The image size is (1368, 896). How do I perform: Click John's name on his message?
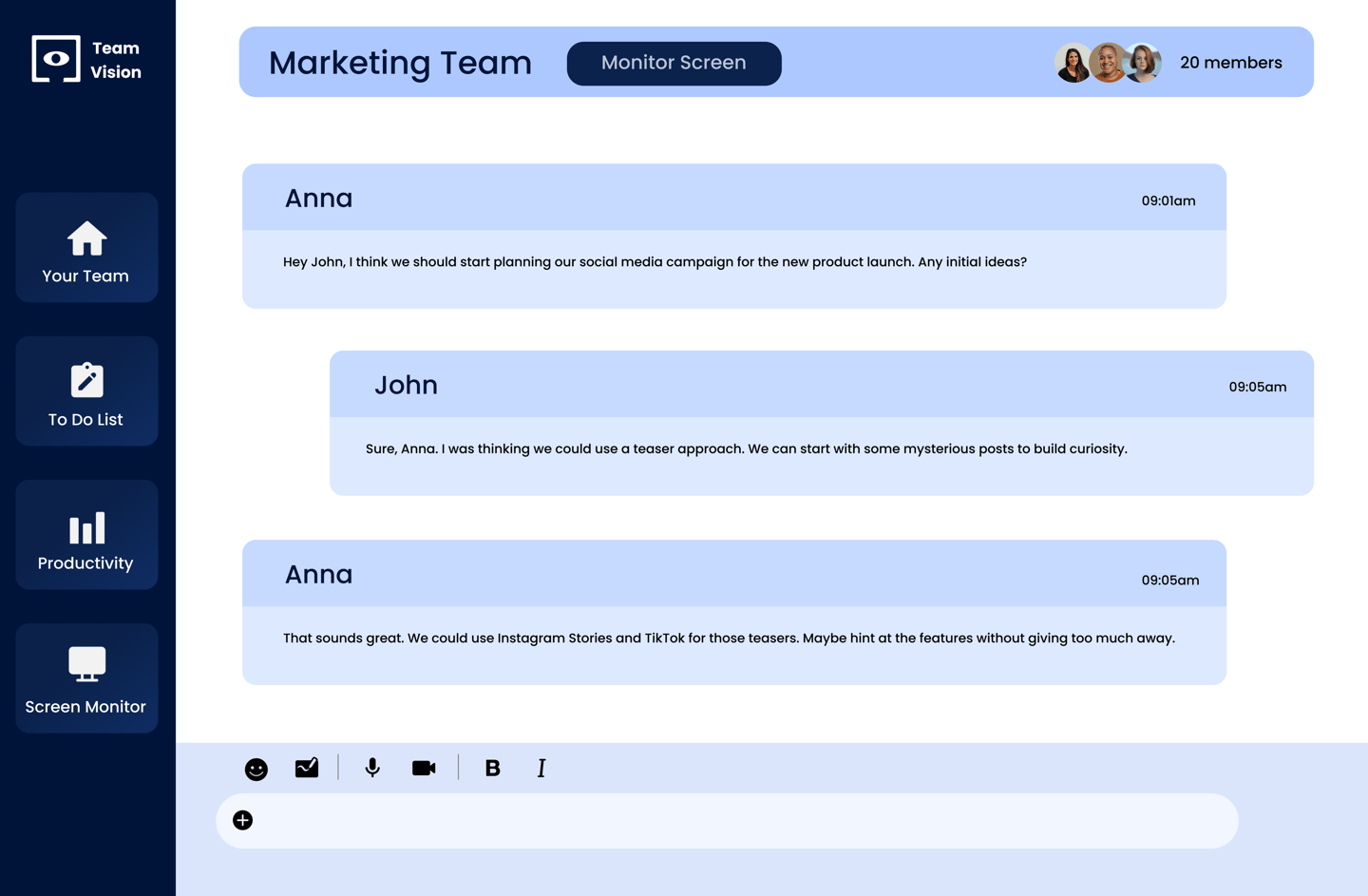[x=407, y=385]
